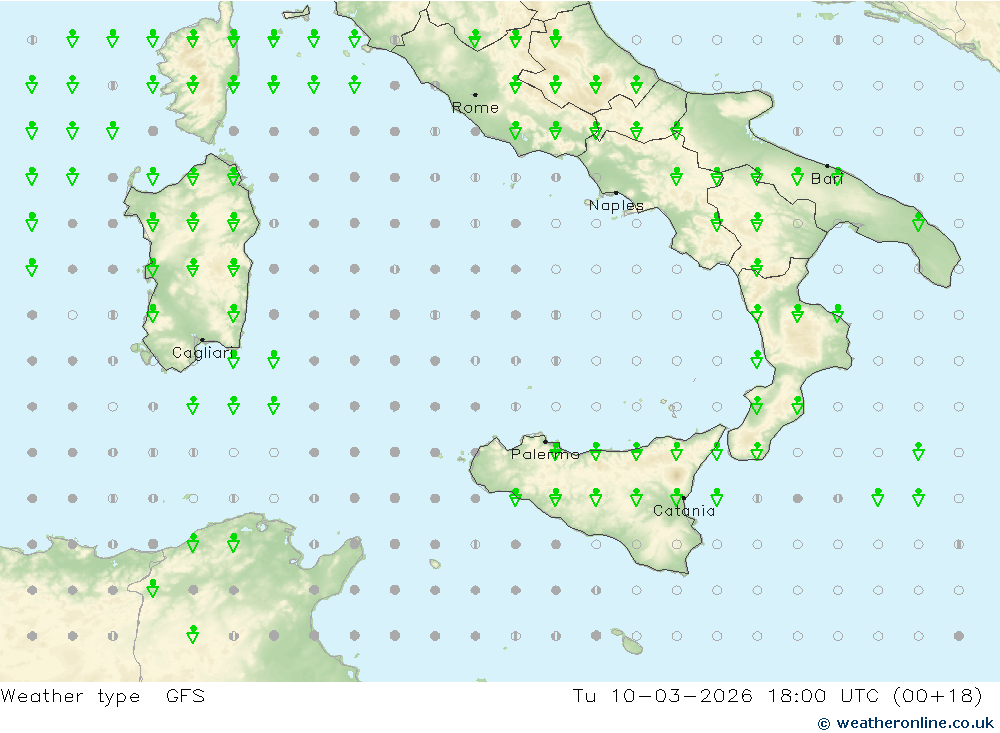Click the Palermo city label
The height and width of the screenshot is (733, 1000).
pos(545,454)
